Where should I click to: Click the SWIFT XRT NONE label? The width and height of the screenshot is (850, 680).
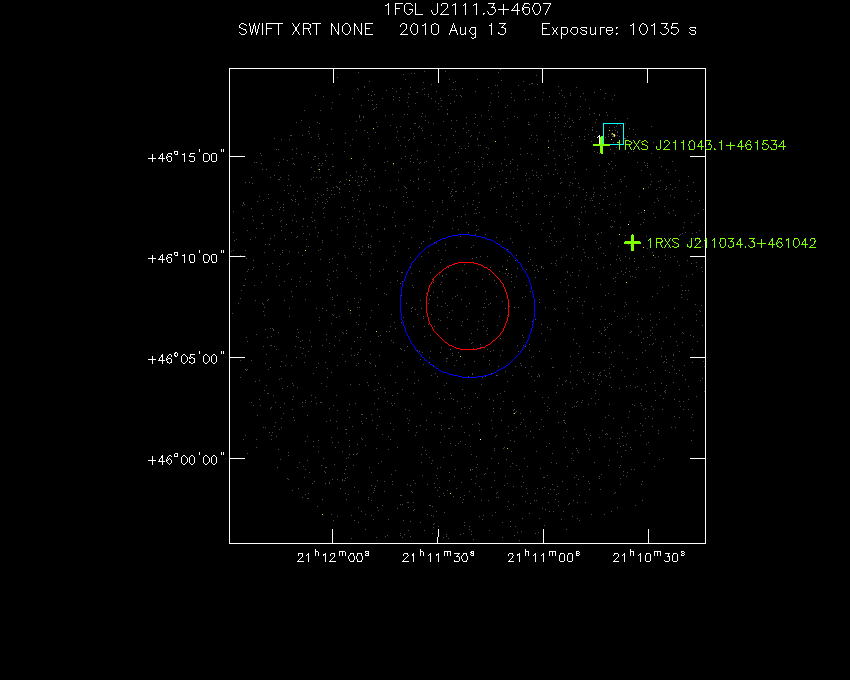click(x=306, y=29)
